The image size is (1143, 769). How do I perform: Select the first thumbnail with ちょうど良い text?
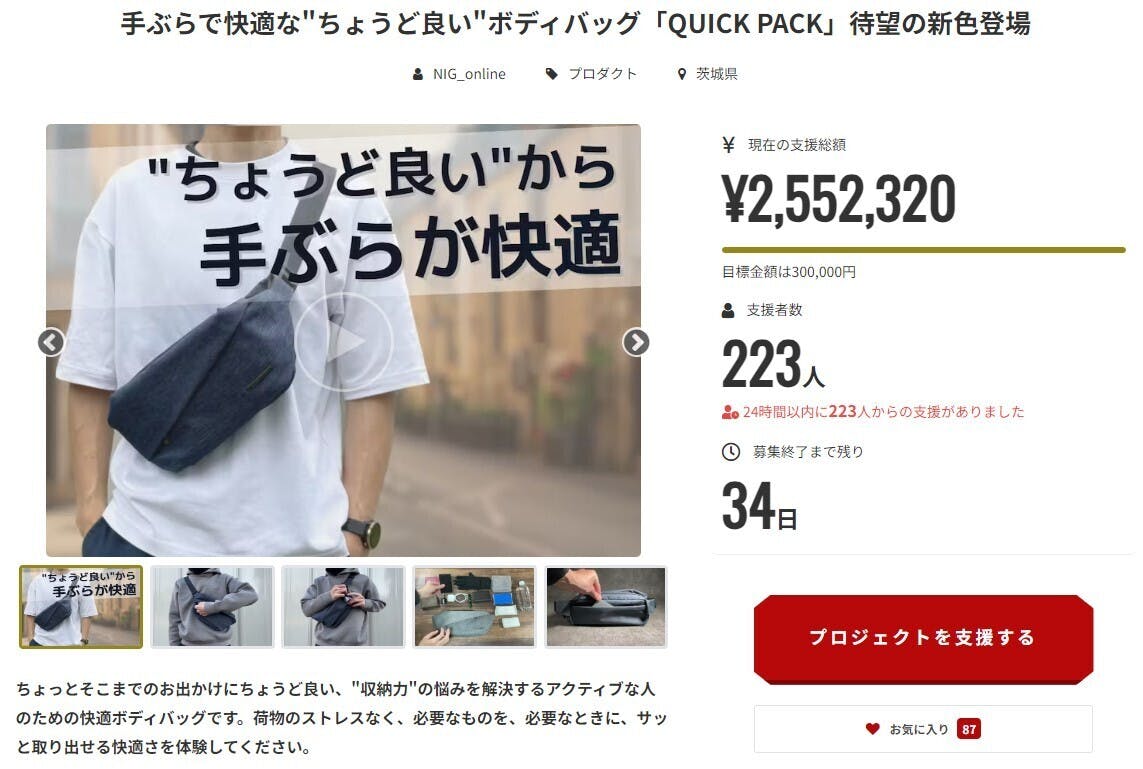coord(81,607)
